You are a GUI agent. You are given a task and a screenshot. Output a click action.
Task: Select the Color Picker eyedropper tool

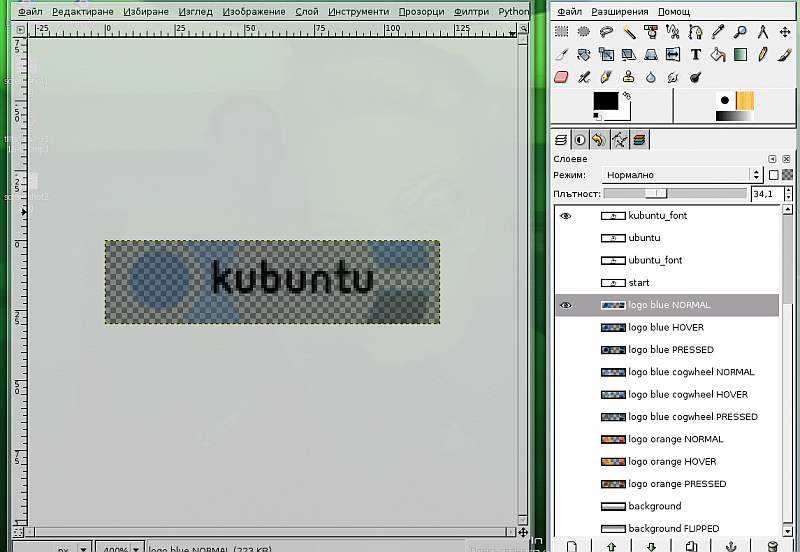click(x=718, y=32)
